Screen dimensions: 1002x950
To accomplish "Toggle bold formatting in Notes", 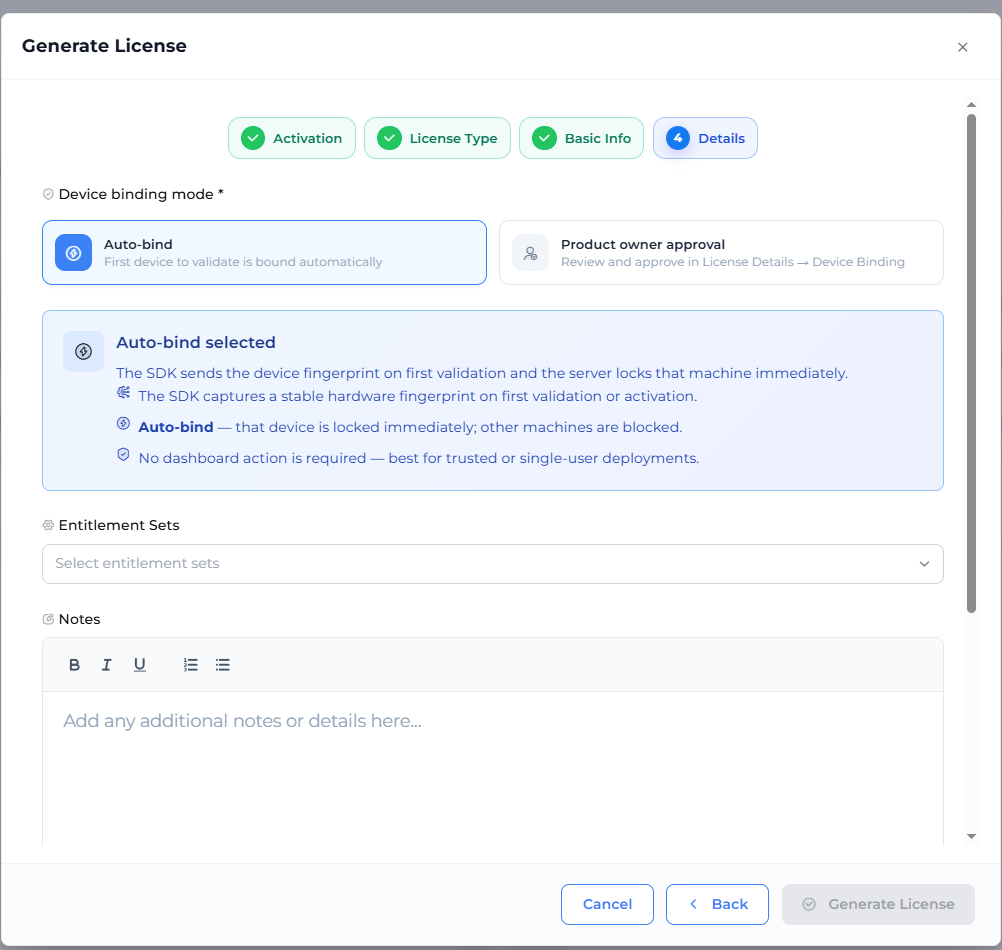I will click(x=74, y=664).
